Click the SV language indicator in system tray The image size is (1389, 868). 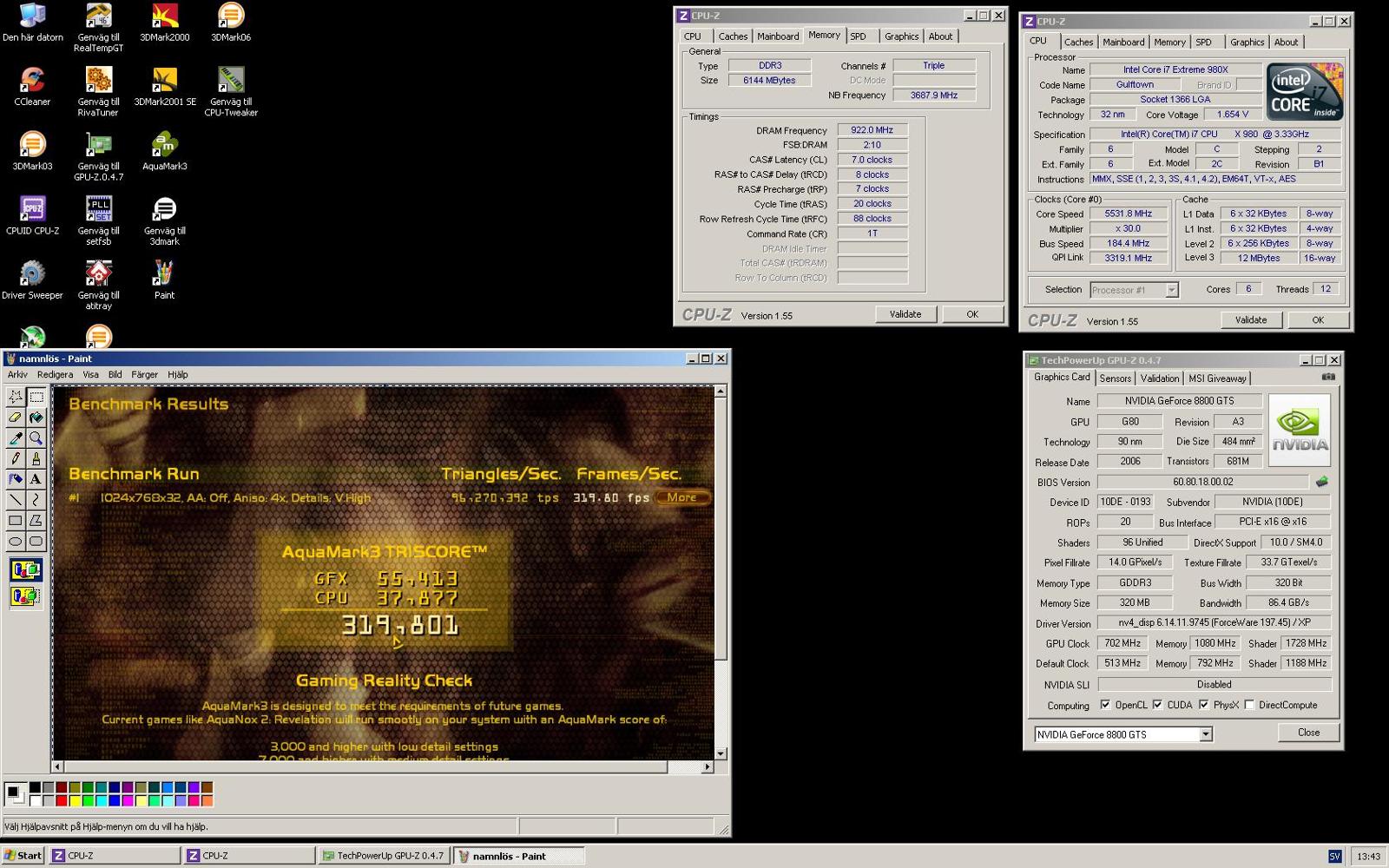click(x=1334, y=857)
